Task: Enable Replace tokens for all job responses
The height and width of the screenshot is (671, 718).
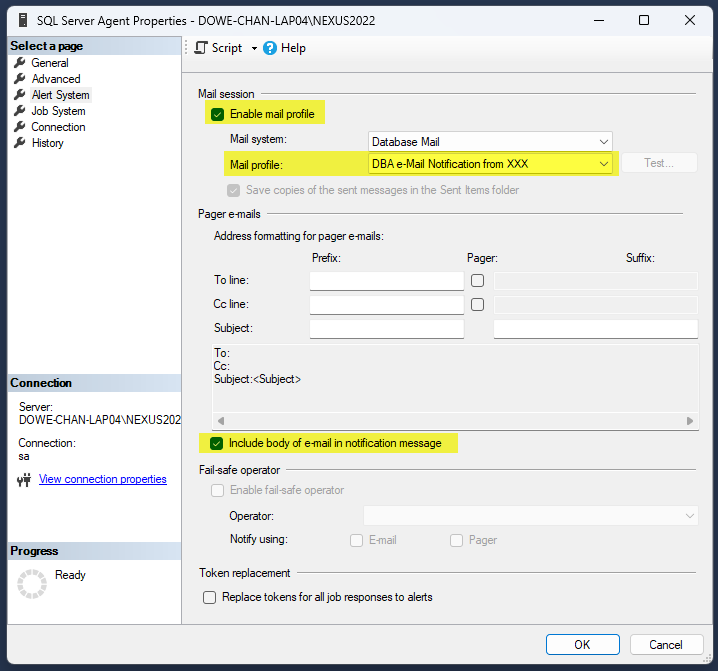Action: click(210, 597)
